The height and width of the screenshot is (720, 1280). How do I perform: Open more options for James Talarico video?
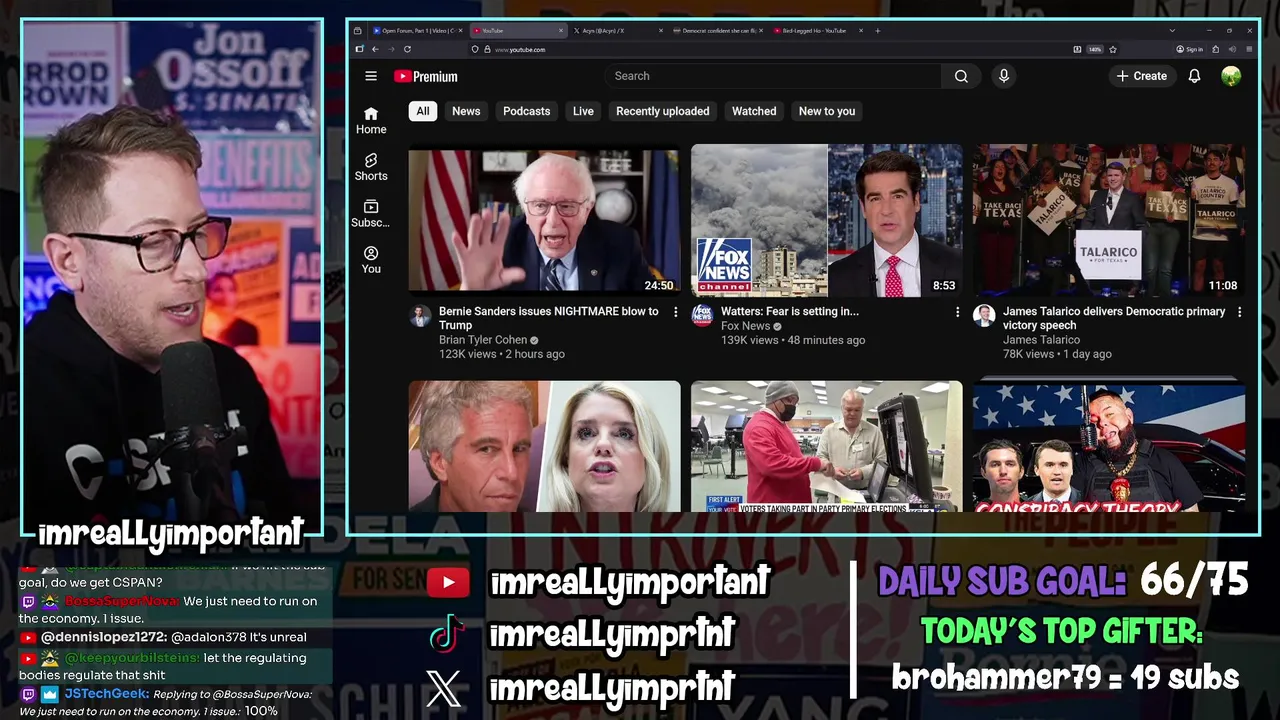click(1239, 312)
